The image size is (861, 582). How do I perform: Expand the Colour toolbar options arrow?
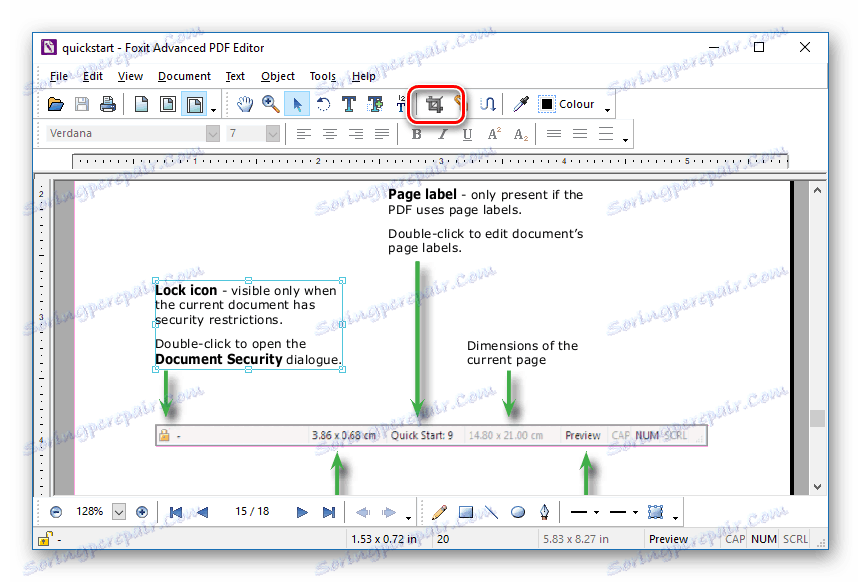(x=607, y=110)
